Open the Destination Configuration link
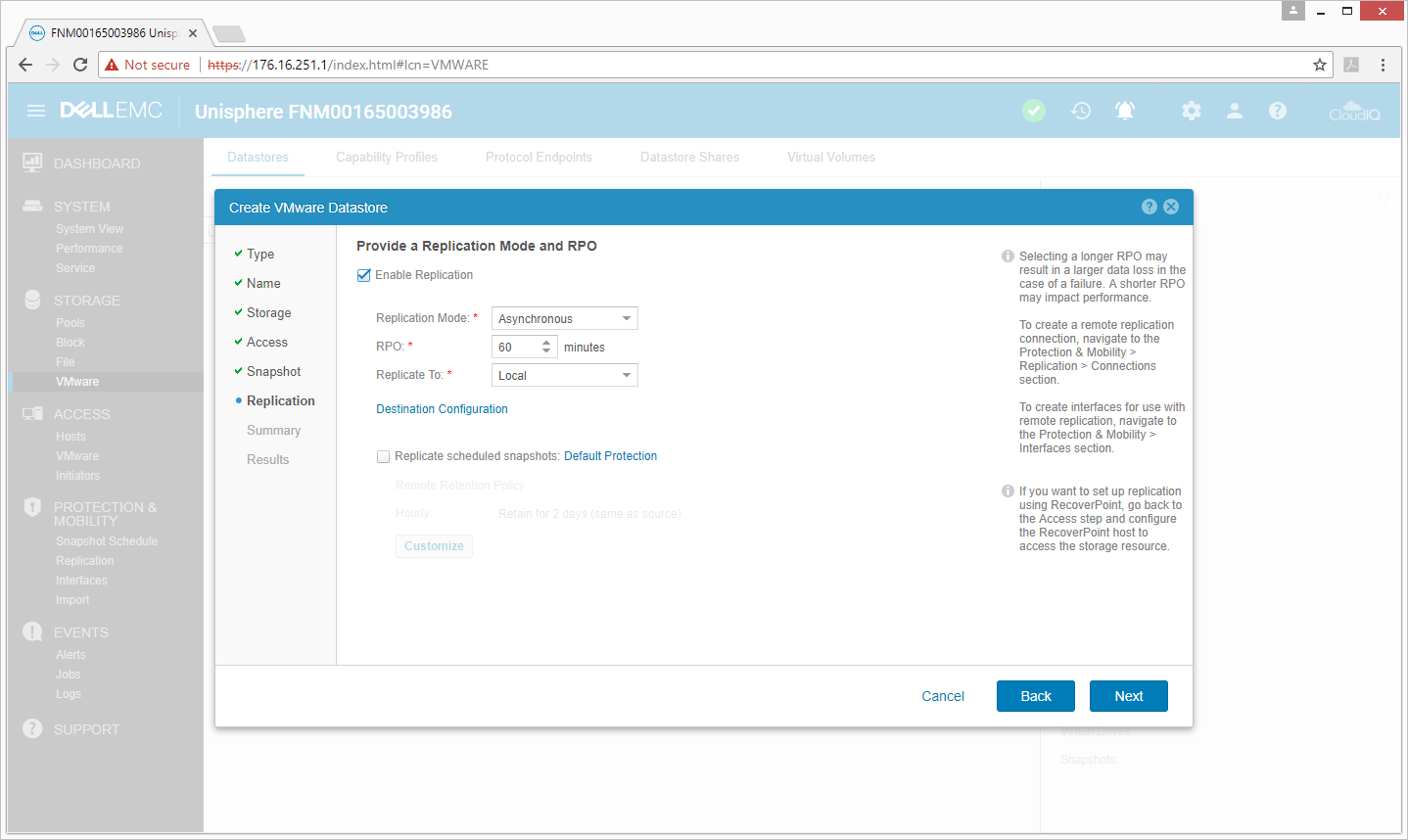 442,409
